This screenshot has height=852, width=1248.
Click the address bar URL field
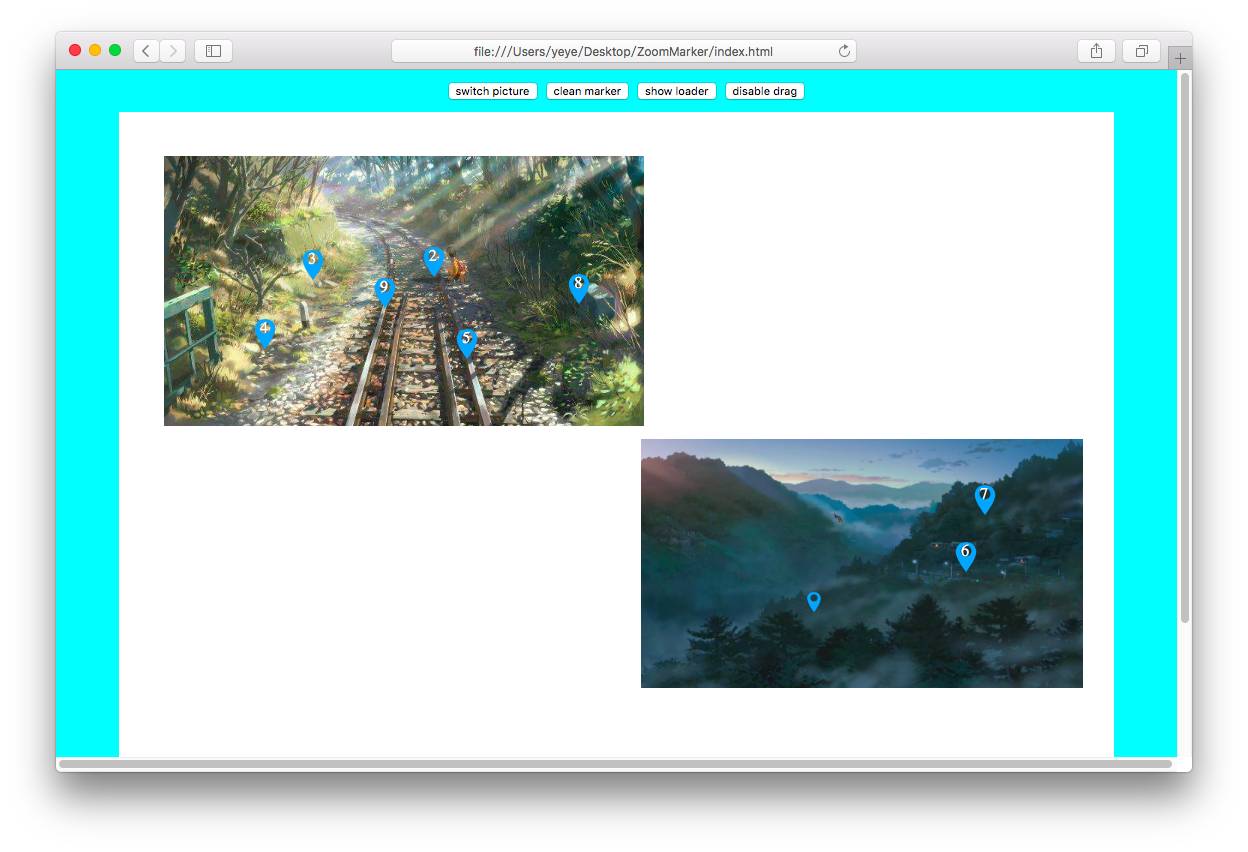(624, 51)
